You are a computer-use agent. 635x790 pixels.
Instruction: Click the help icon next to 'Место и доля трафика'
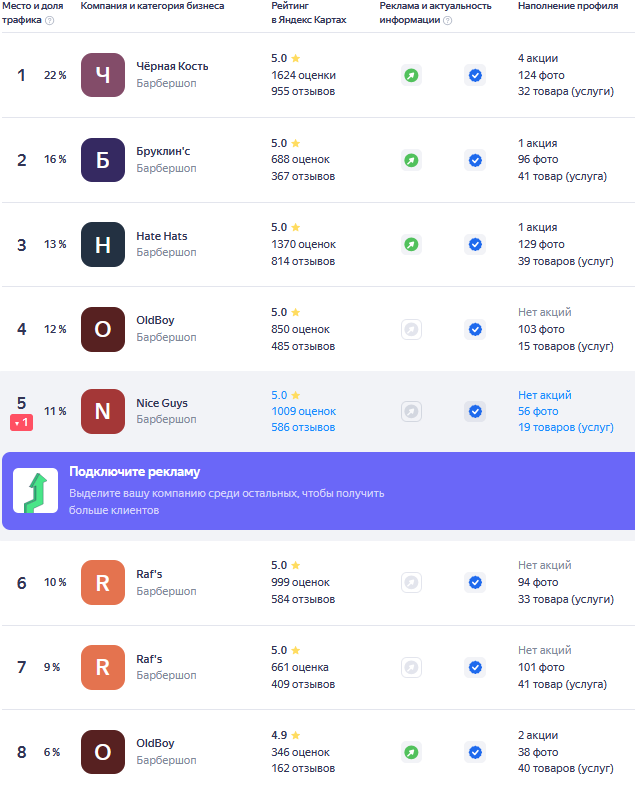(50, 20)
